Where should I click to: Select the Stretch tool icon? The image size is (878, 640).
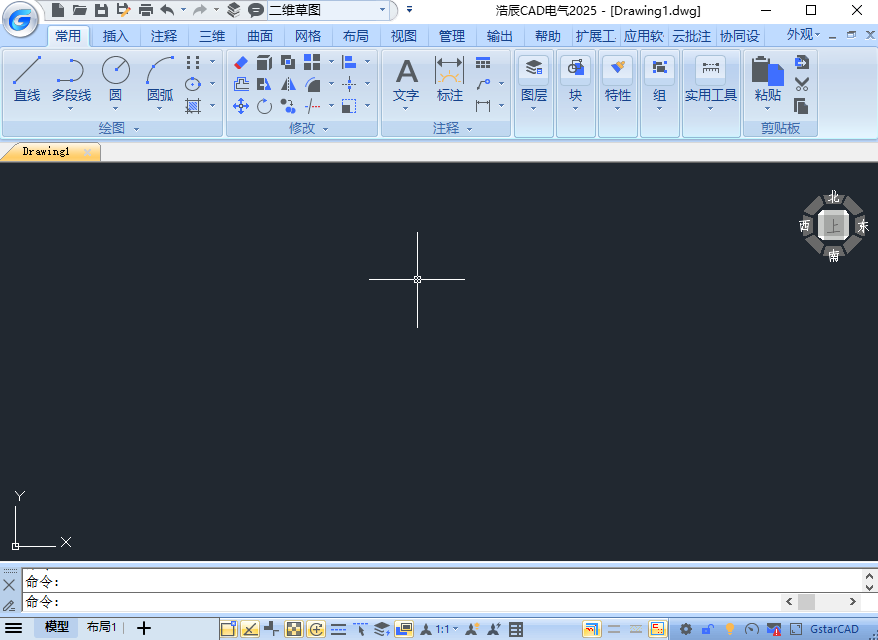(x=264, y=84)
